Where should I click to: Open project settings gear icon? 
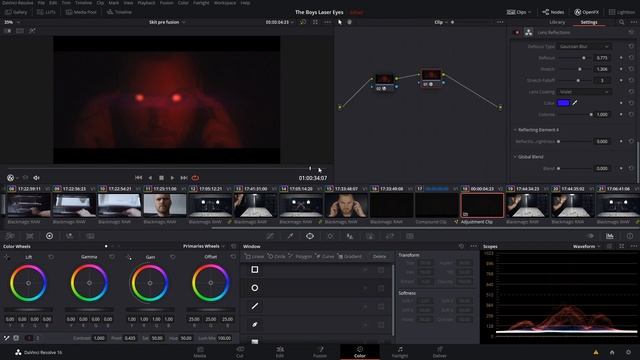(x=628, y=352)
